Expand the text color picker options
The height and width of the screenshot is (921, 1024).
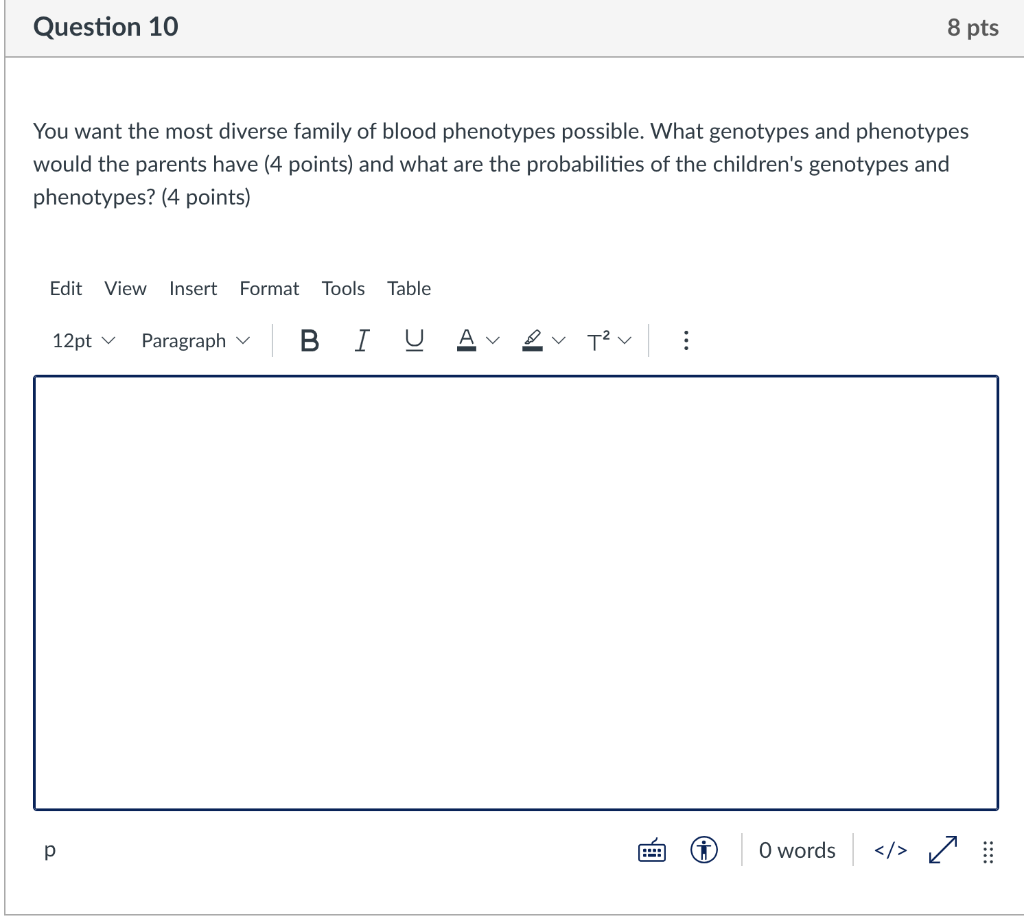pos(492,340)
